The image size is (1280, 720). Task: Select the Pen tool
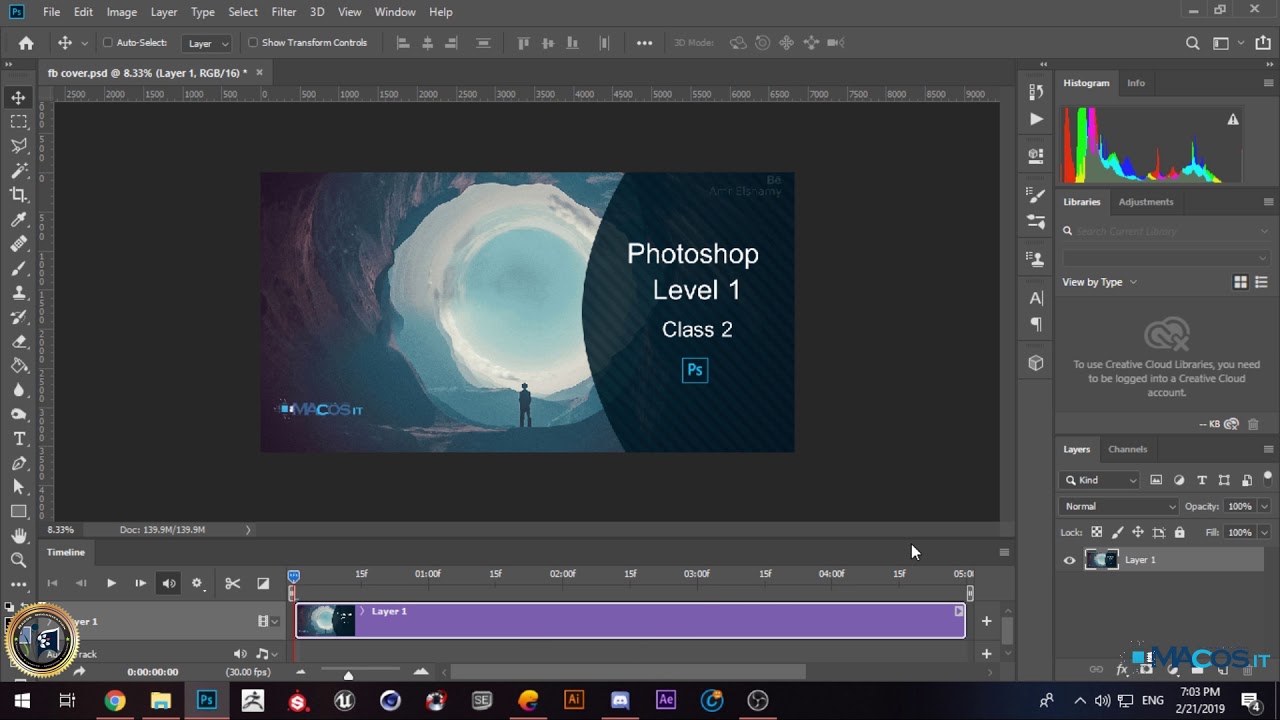(19, 463)
